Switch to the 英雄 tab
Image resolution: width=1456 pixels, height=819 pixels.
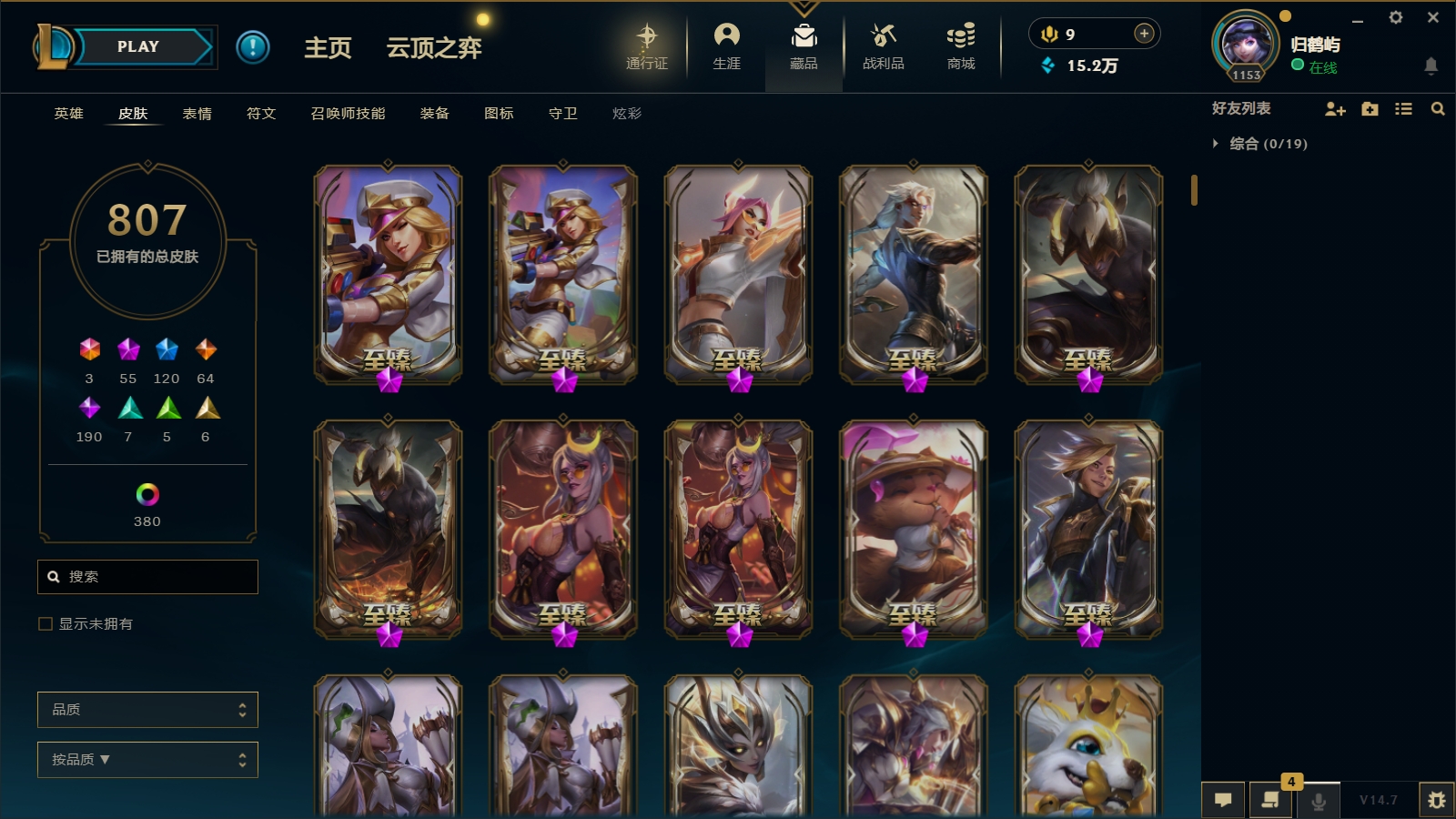(x=68, y=114)
